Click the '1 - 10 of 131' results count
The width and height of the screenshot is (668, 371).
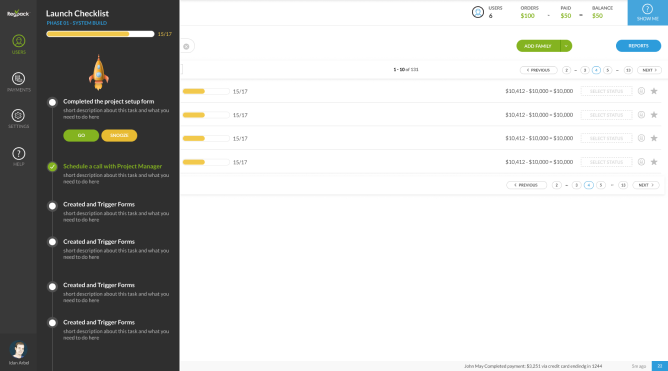click(x=406, y=69)
